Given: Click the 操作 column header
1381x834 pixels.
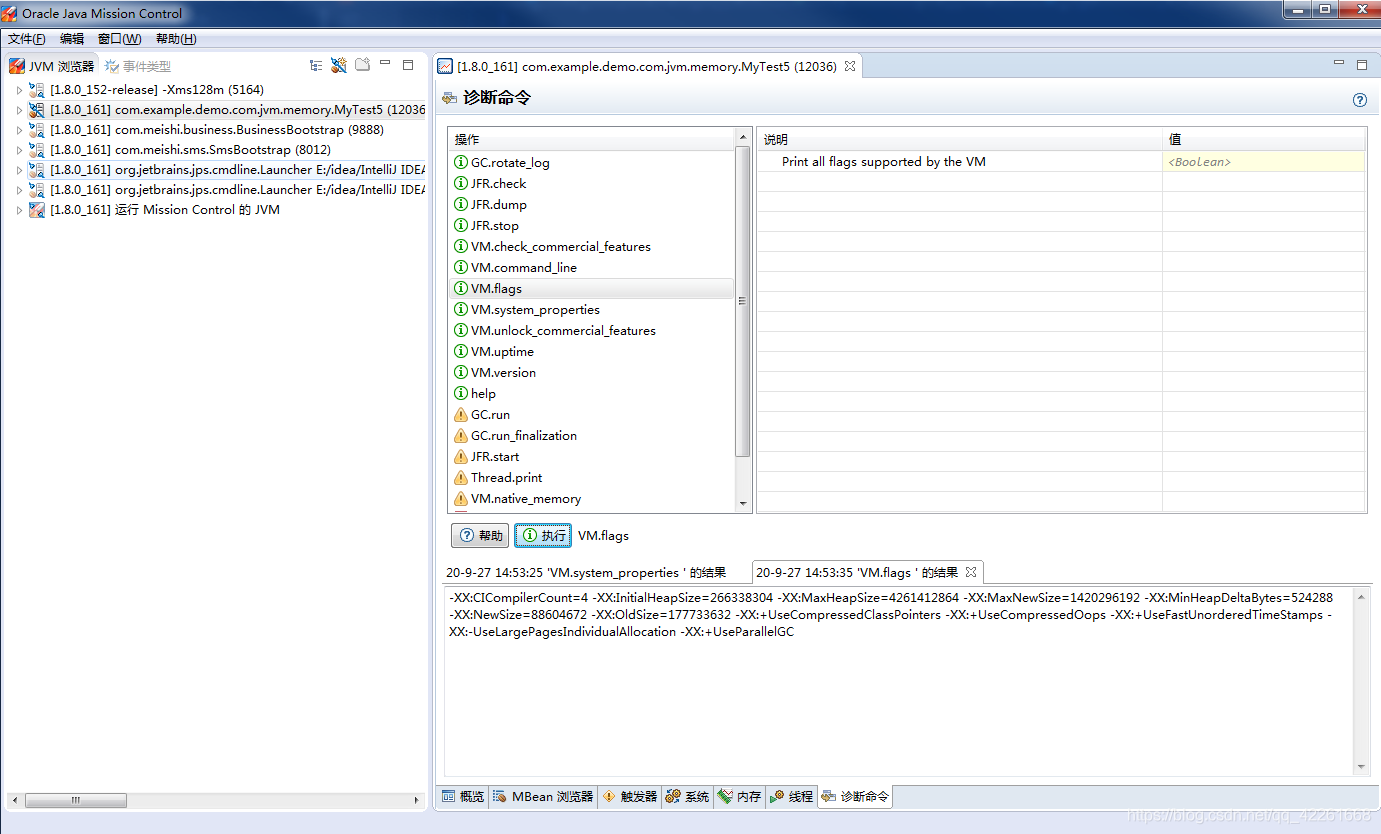Looking at the screenshot, I should (x=591, y=139).
